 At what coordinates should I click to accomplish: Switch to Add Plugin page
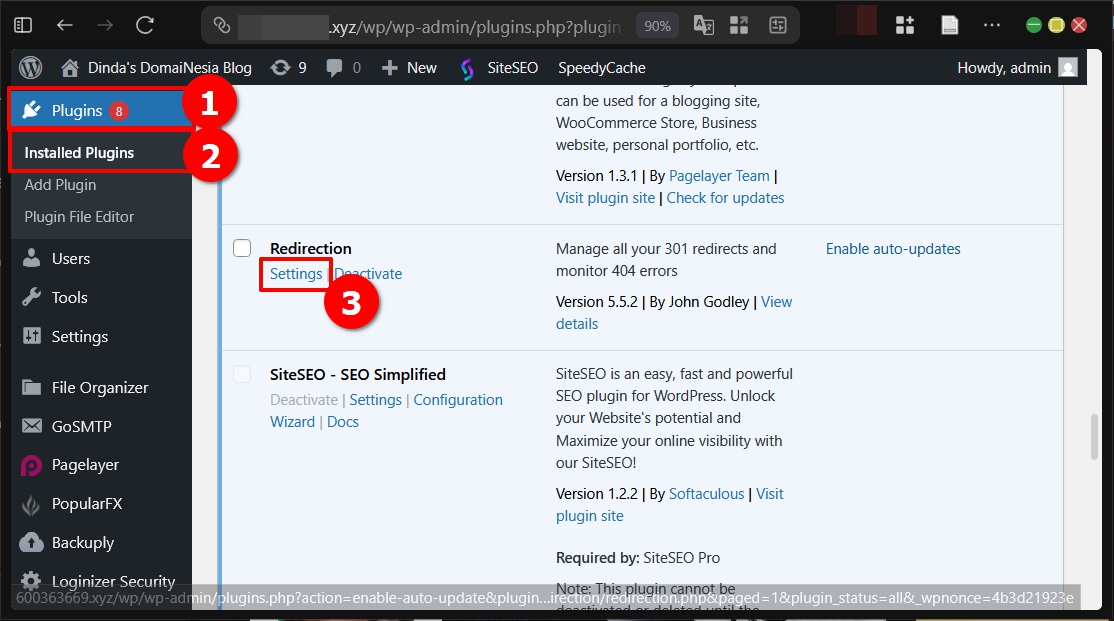pos(60,185)
